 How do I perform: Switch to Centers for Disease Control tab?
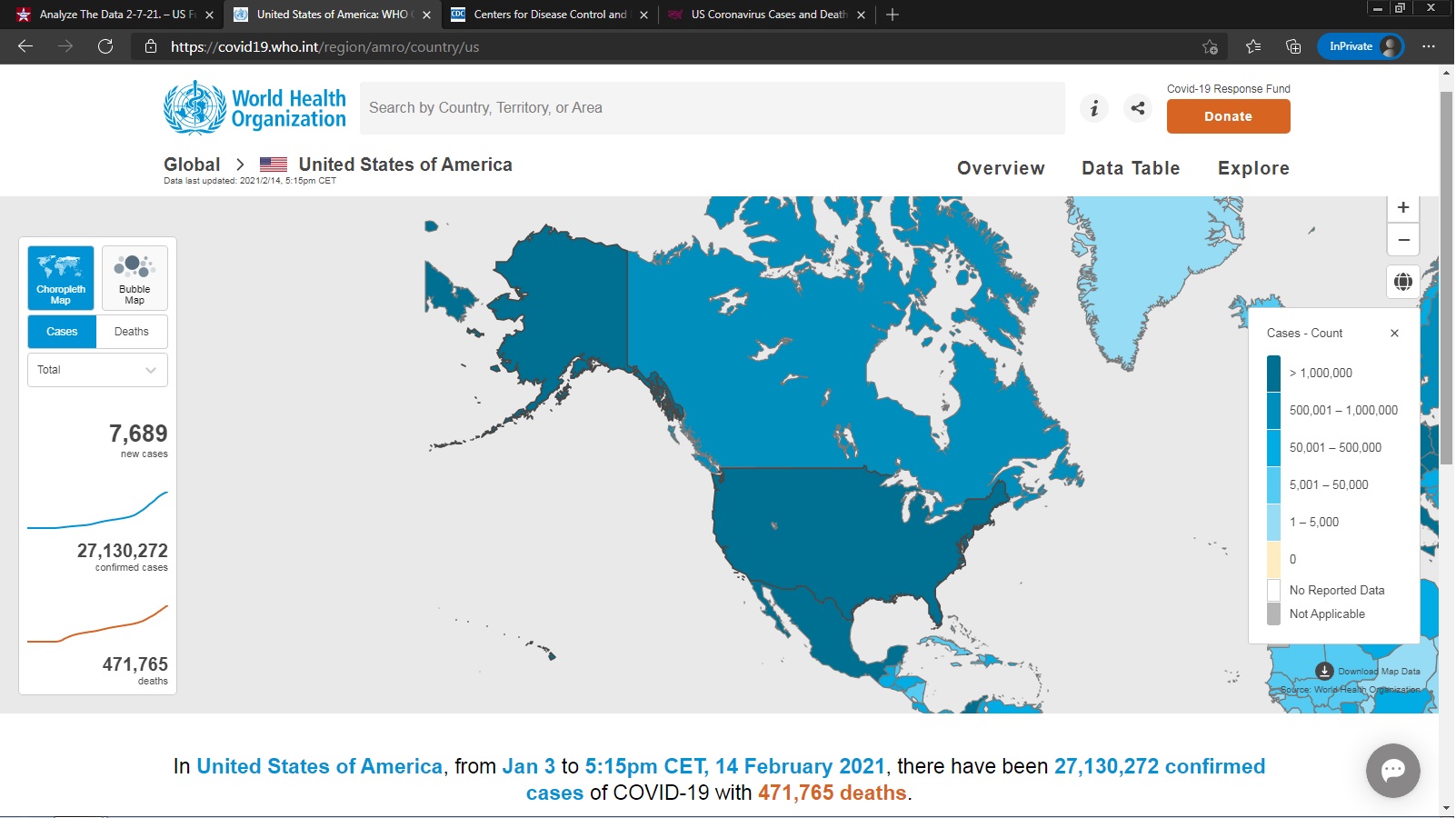[549, 15]
